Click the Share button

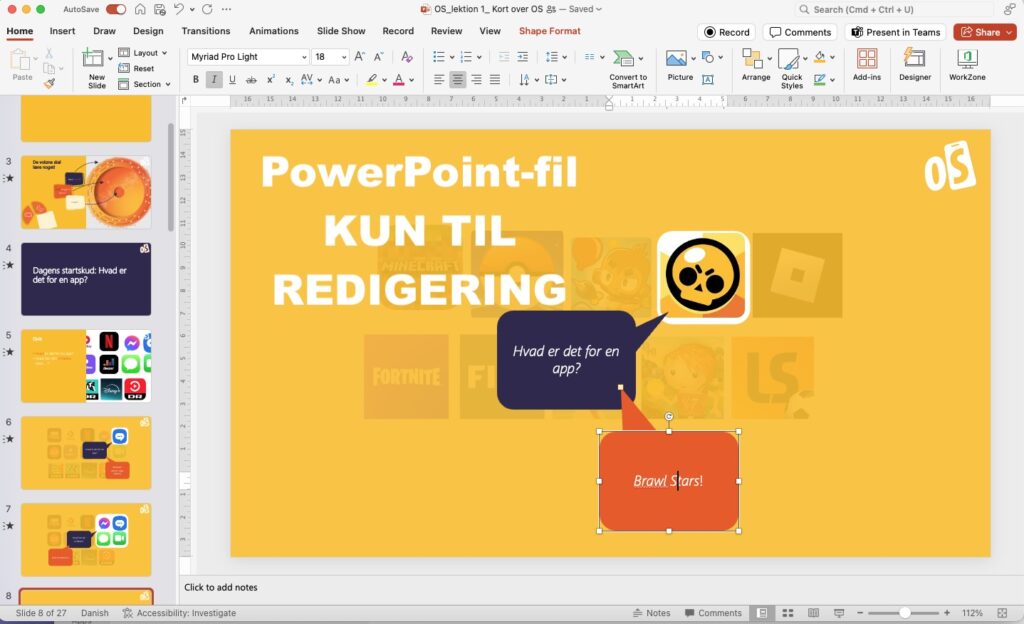(984, 32)
